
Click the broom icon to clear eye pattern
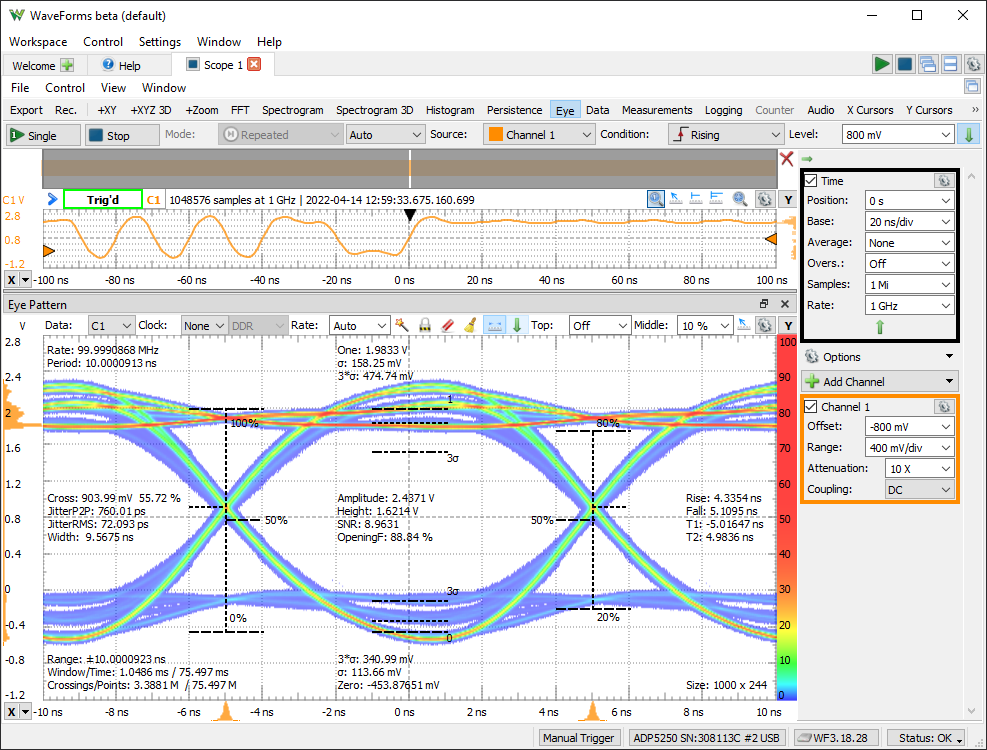[471, 325]
